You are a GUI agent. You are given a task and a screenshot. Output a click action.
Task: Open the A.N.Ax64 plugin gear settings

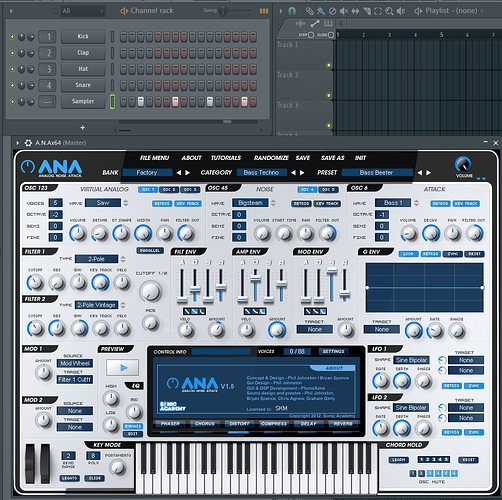tap(28, 143)
